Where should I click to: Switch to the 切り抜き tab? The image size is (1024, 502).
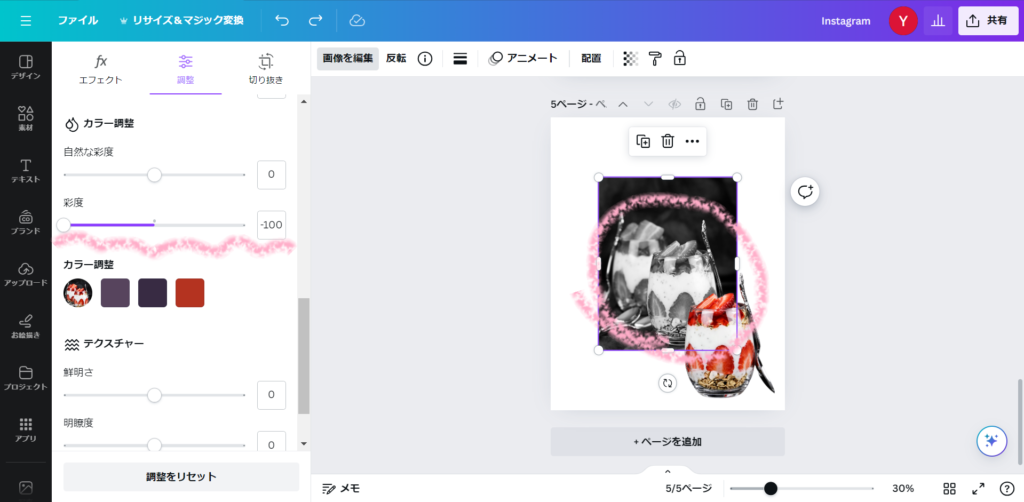[266, 70]
